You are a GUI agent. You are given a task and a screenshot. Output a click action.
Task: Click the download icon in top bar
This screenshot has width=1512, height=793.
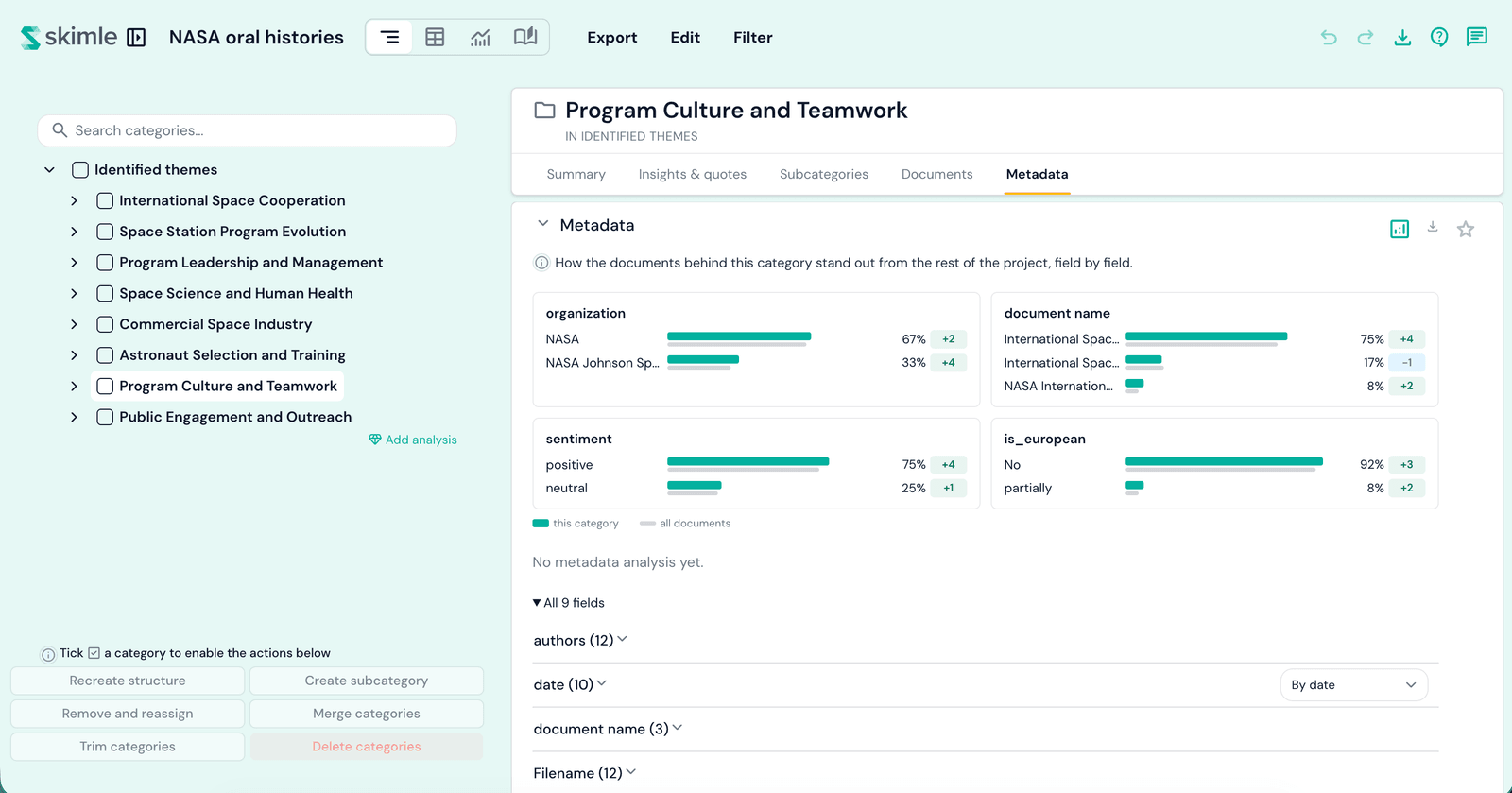(1402, 37)
